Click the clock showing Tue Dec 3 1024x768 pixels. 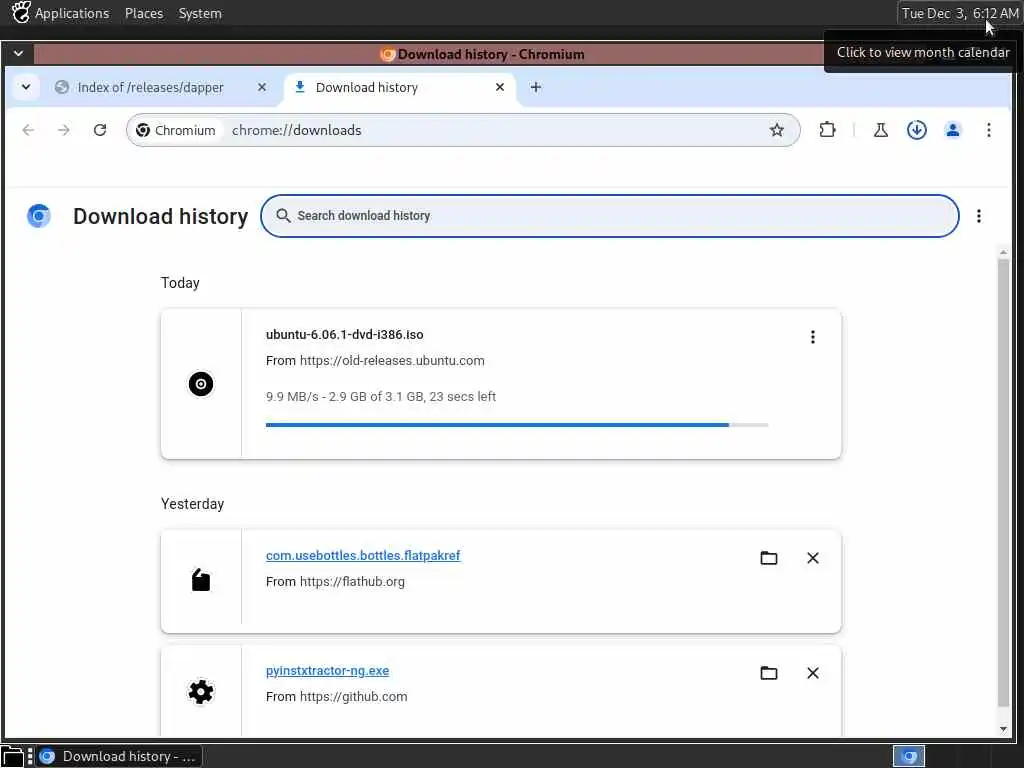tap(959, 13)
